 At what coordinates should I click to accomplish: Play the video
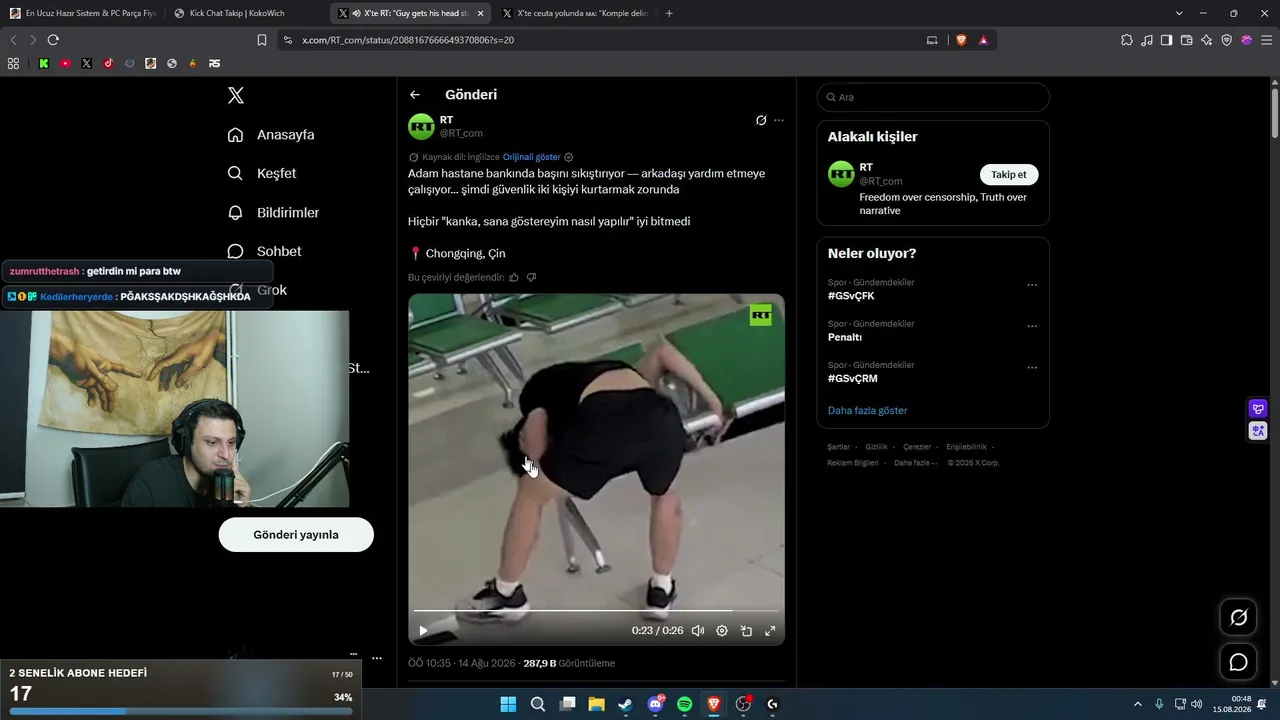tap(423, 631)
